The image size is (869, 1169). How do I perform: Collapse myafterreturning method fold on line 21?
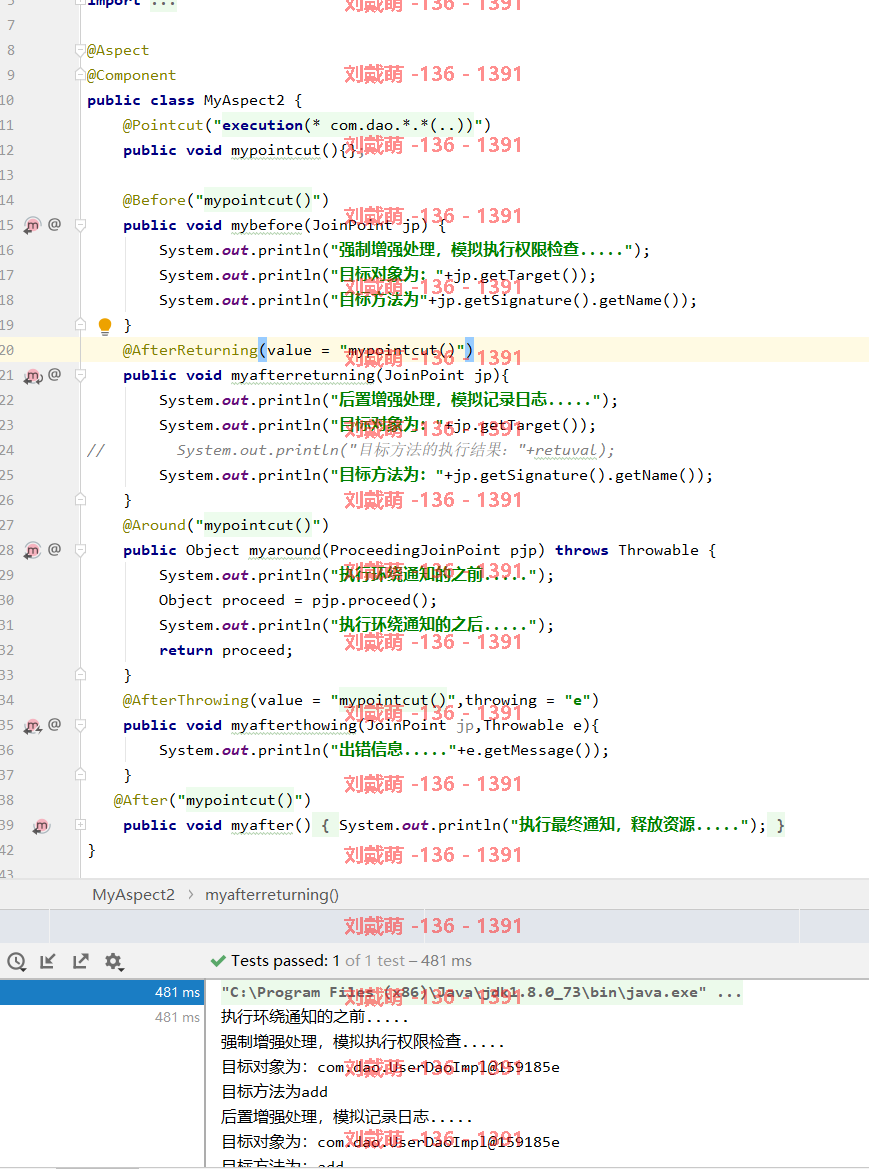80,376
